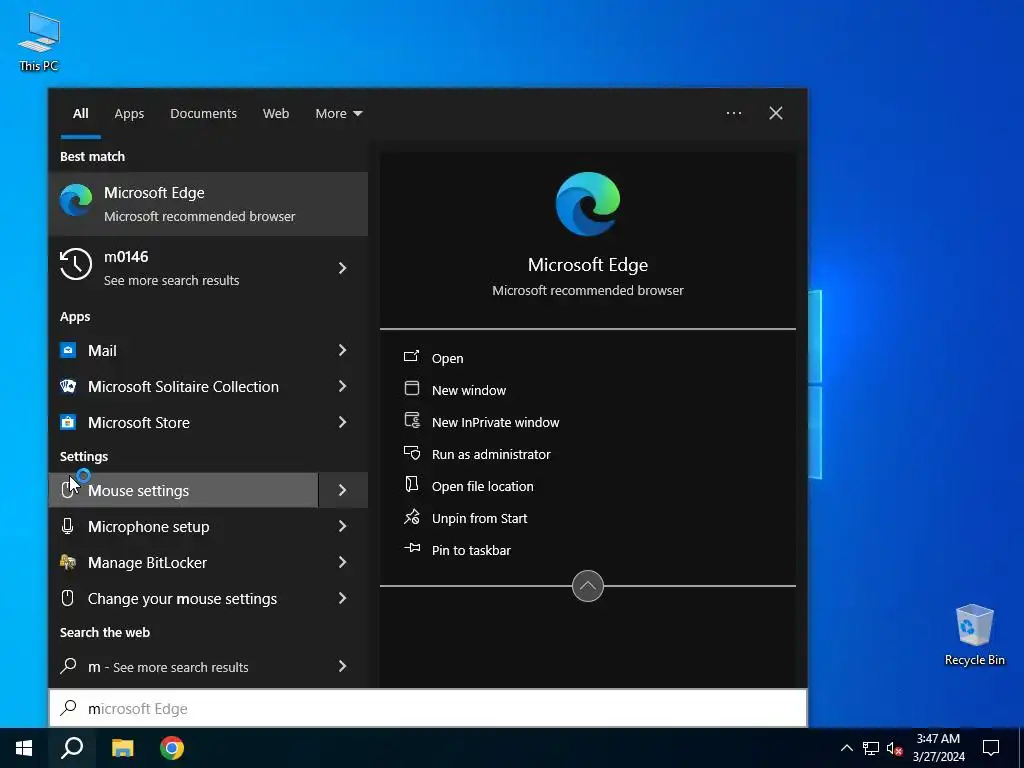Open Microsoft Solitaire Collection result
This screenshot has height=768, width=1024.
tap(183, 387)
